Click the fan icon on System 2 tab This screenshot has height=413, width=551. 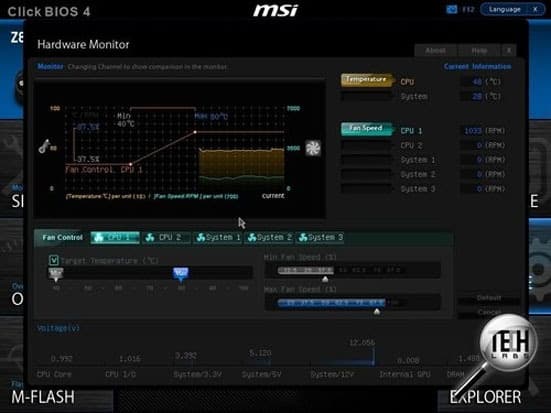click(252, 238)
